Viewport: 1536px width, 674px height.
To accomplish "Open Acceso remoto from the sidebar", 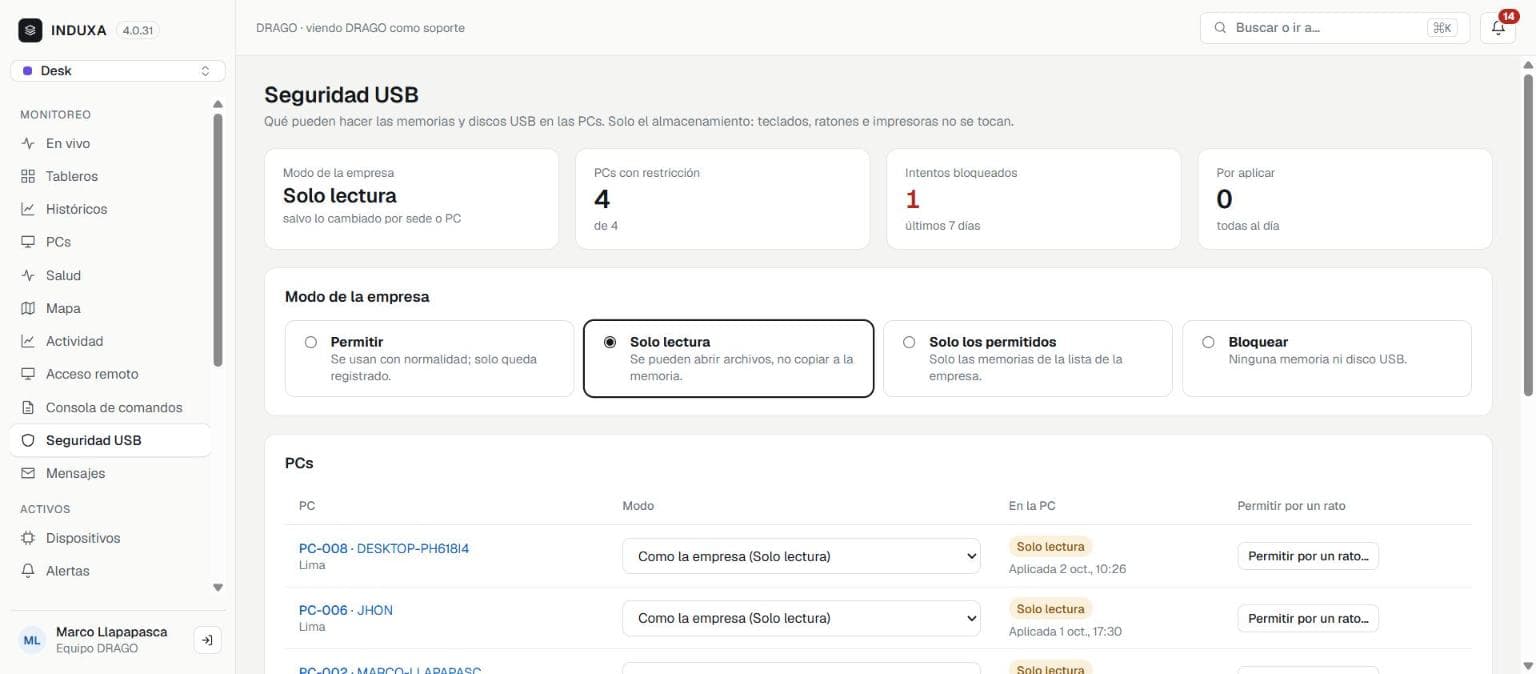I will (110, 374).
